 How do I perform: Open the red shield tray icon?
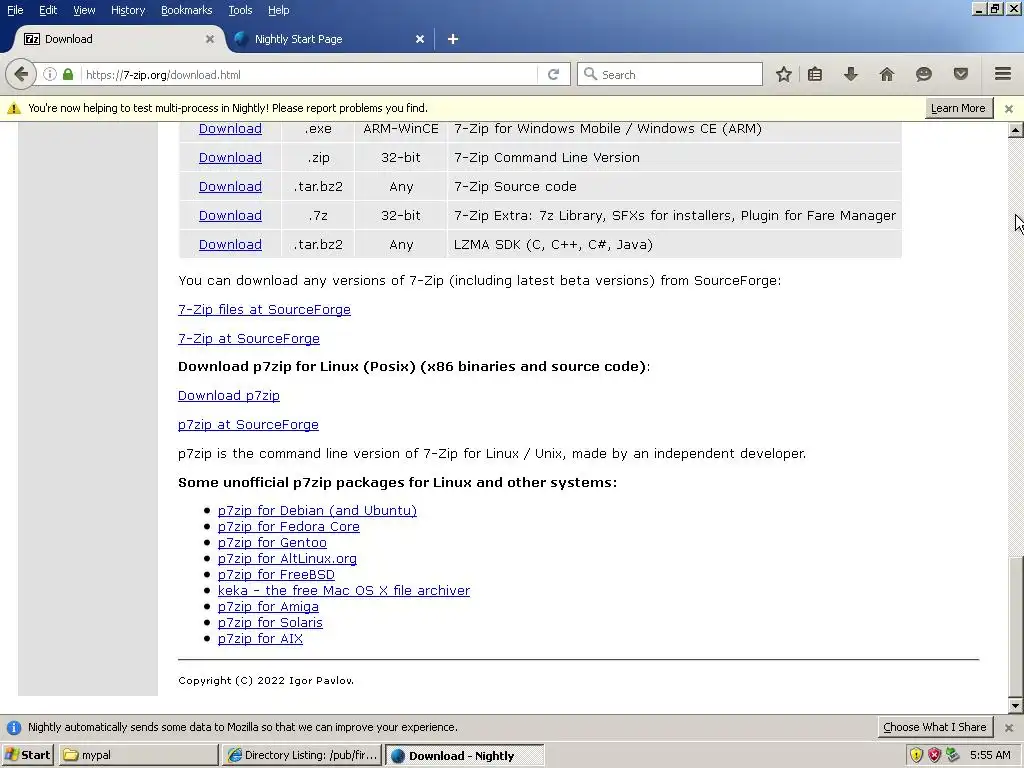pyautogui.click(x=935, y=755)
